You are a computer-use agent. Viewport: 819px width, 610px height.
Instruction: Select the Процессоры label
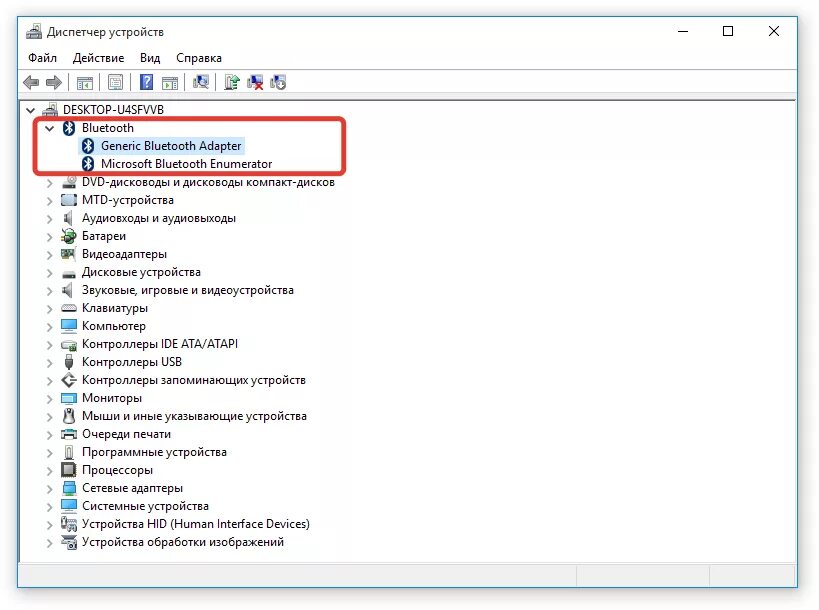coord(118,470)
